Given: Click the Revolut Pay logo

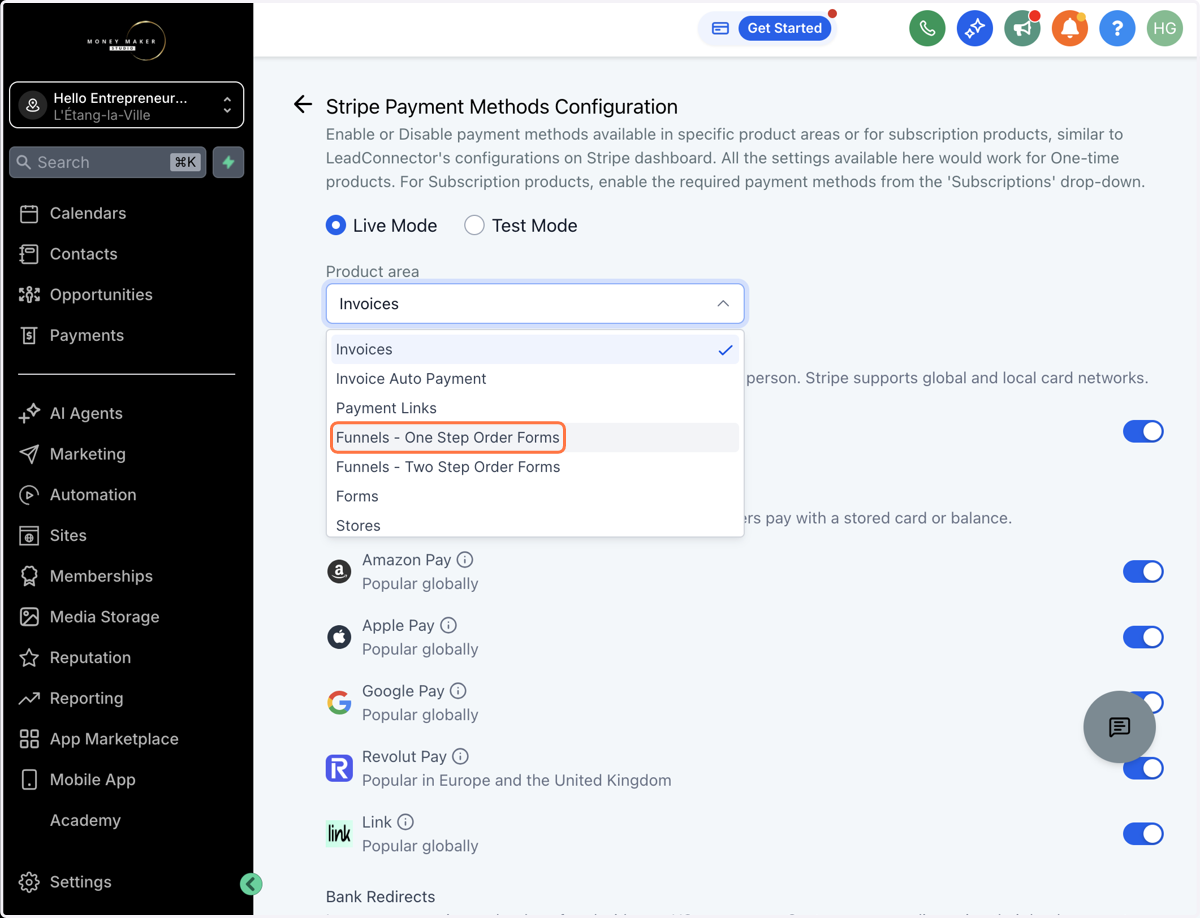Looking at the screenshot, I should (x=339, y=768).
